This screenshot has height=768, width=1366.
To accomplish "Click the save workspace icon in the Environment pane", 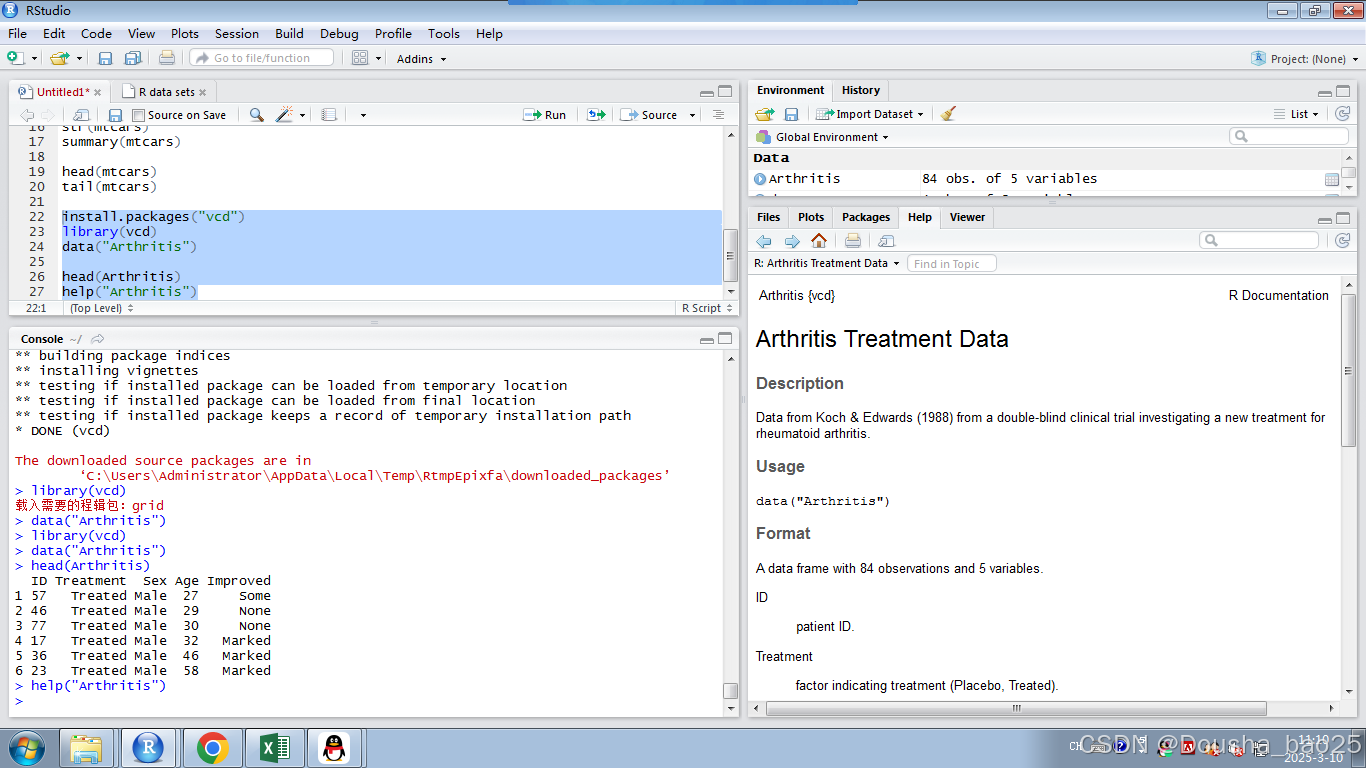I will pos(791,114).
